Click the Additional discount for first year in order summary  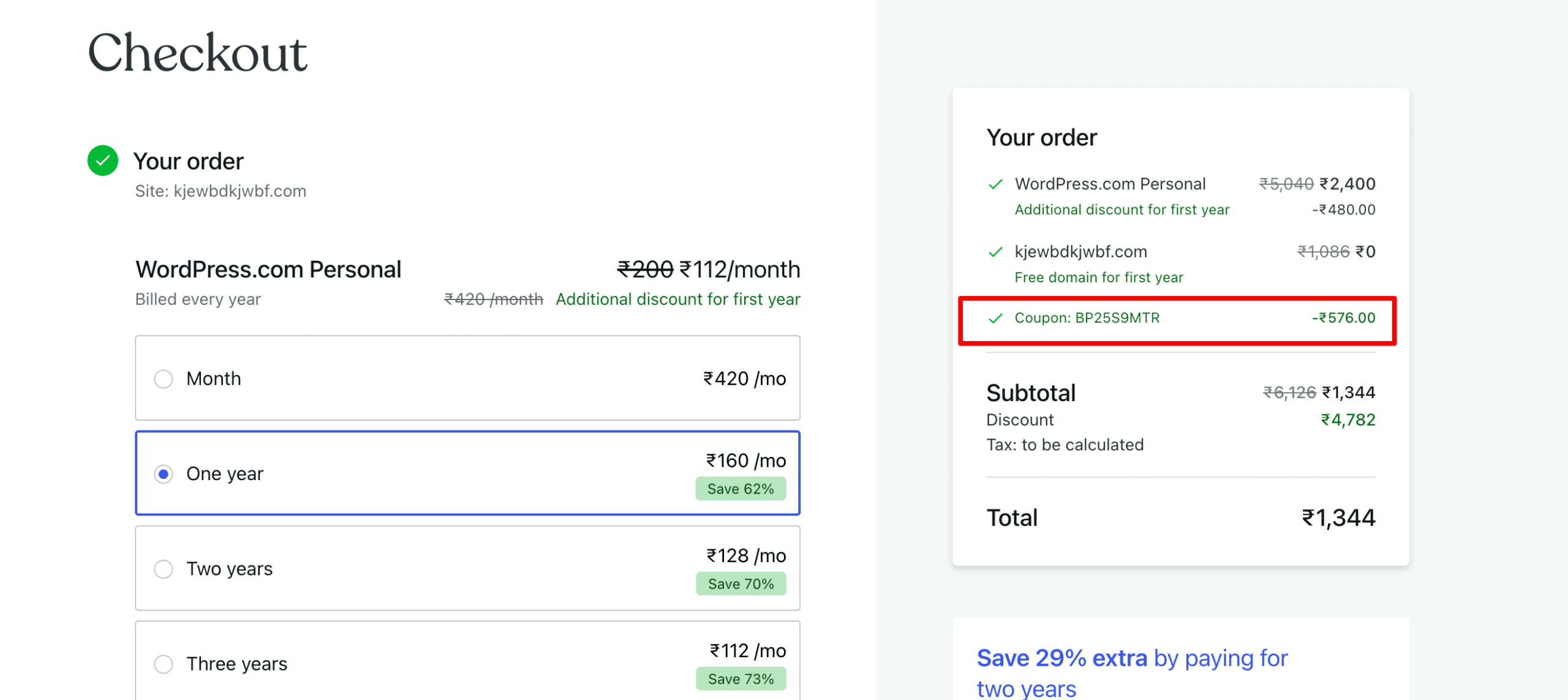point(1122,210)
